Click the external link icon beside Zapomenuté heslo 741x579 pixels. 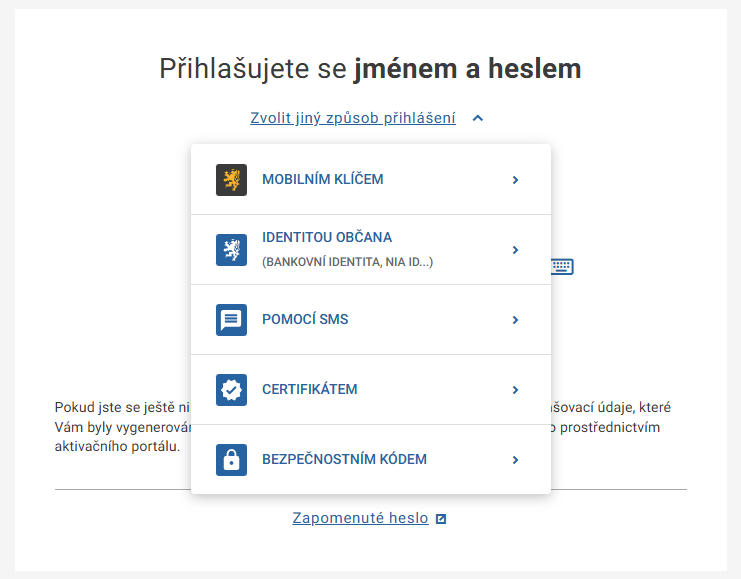(441, 519)
